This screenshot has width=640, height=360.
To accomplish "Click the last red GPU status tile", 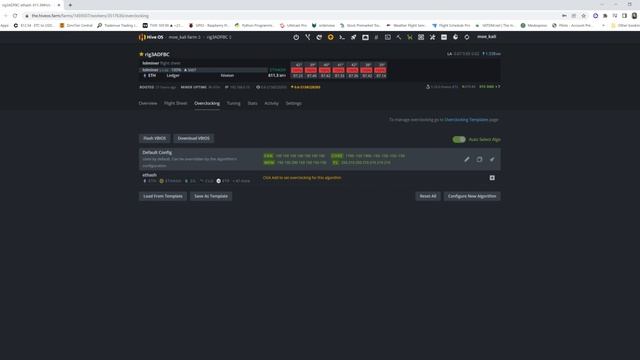I will click(x=380, y=70).
